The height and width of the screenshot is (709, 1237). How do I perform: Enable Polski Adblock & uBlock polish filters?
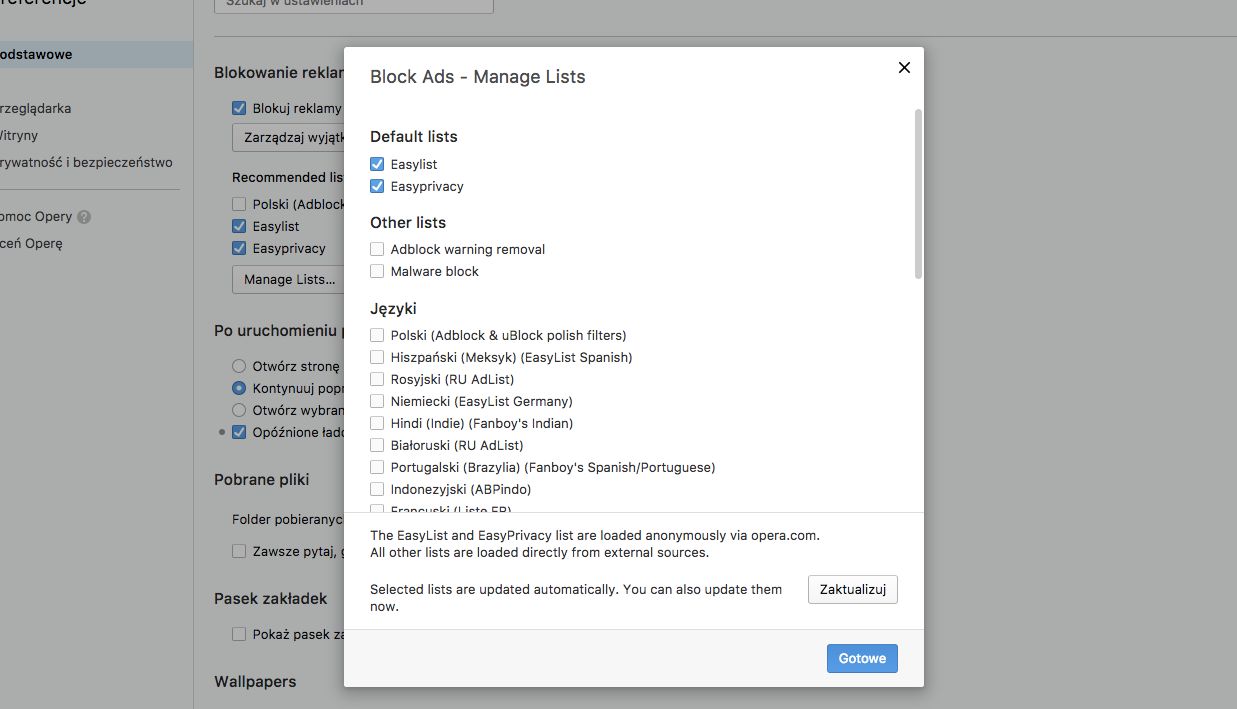pyautogui.click(x=377, y=335)
